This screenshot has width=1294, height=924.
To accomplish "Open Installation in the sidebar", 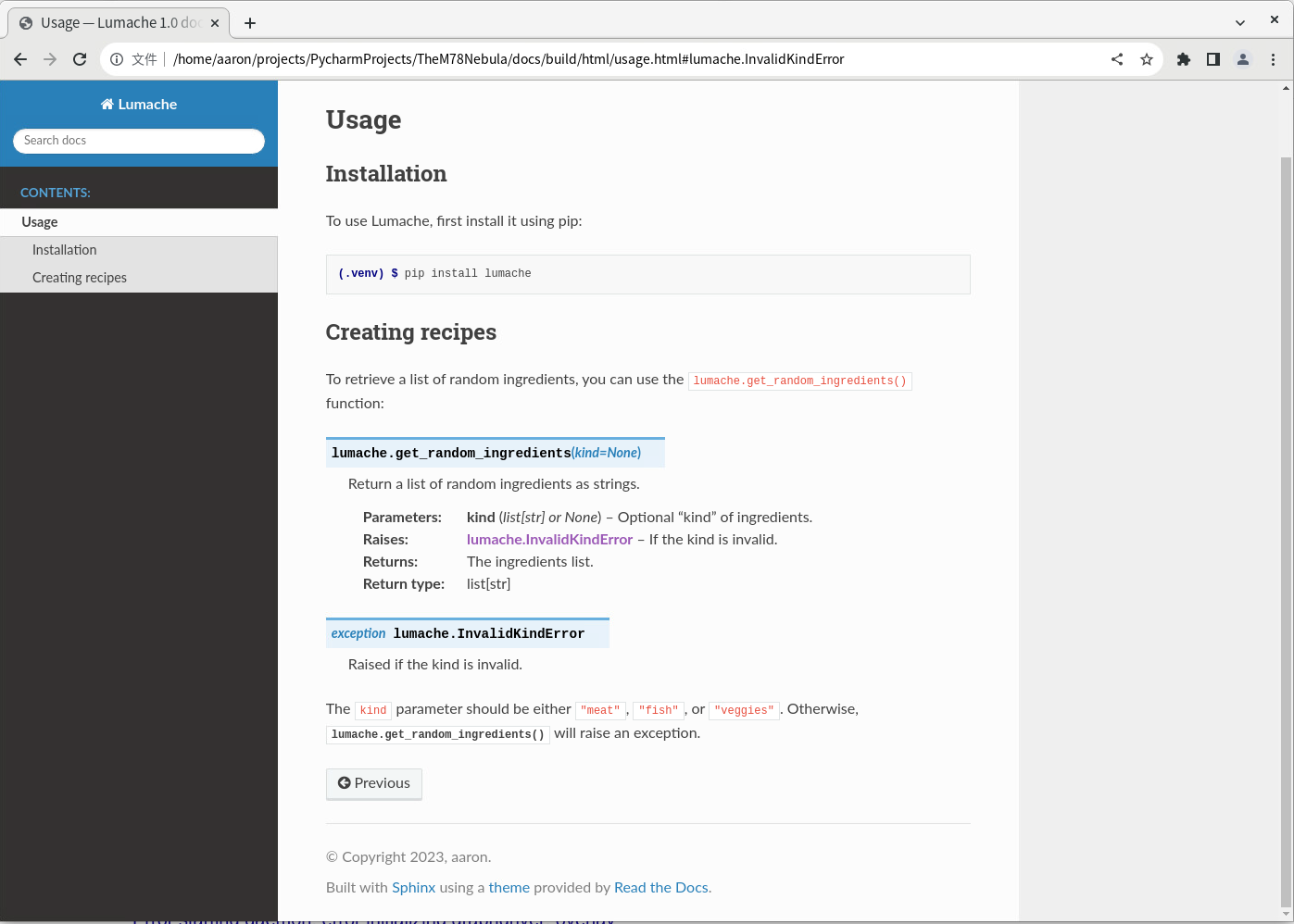I will click(139, 250).
